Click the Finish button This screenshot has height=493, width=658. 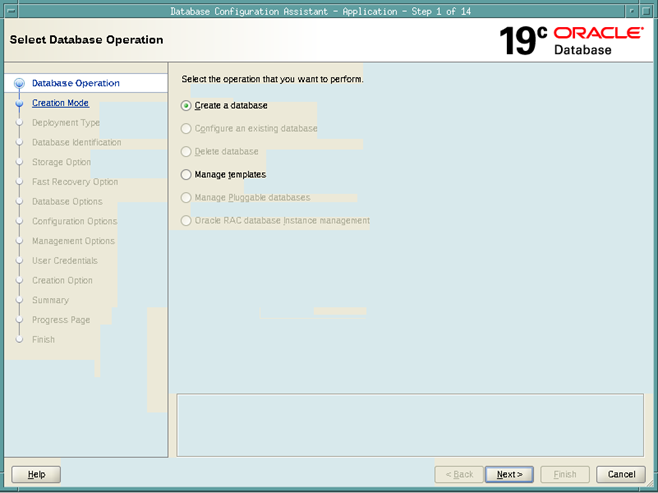click(565, 475)
